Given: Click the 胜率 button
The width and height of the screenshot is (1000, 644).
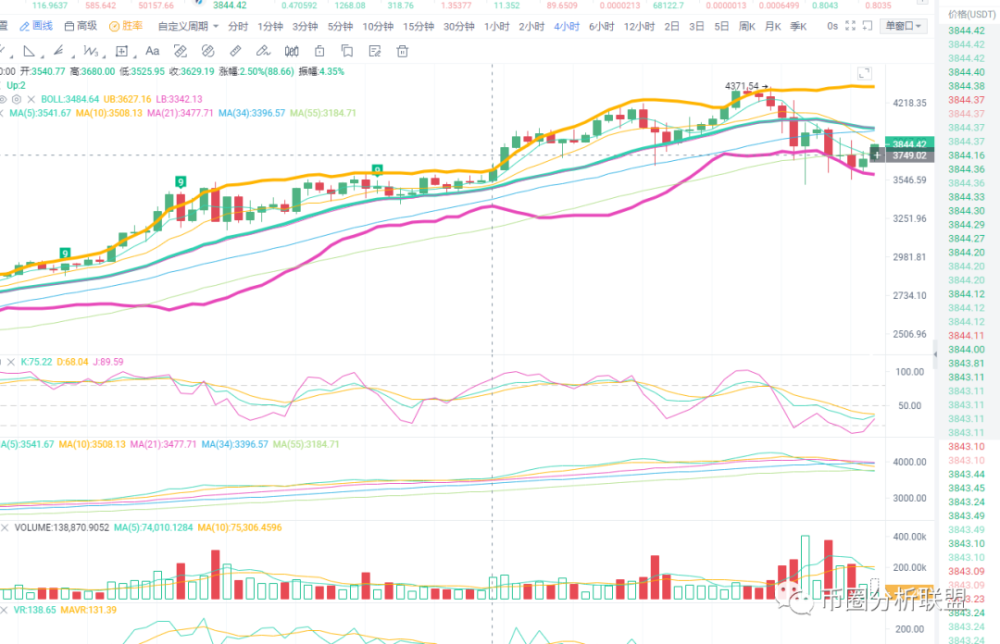Looking at the screenshot, I should click(126, 26).
